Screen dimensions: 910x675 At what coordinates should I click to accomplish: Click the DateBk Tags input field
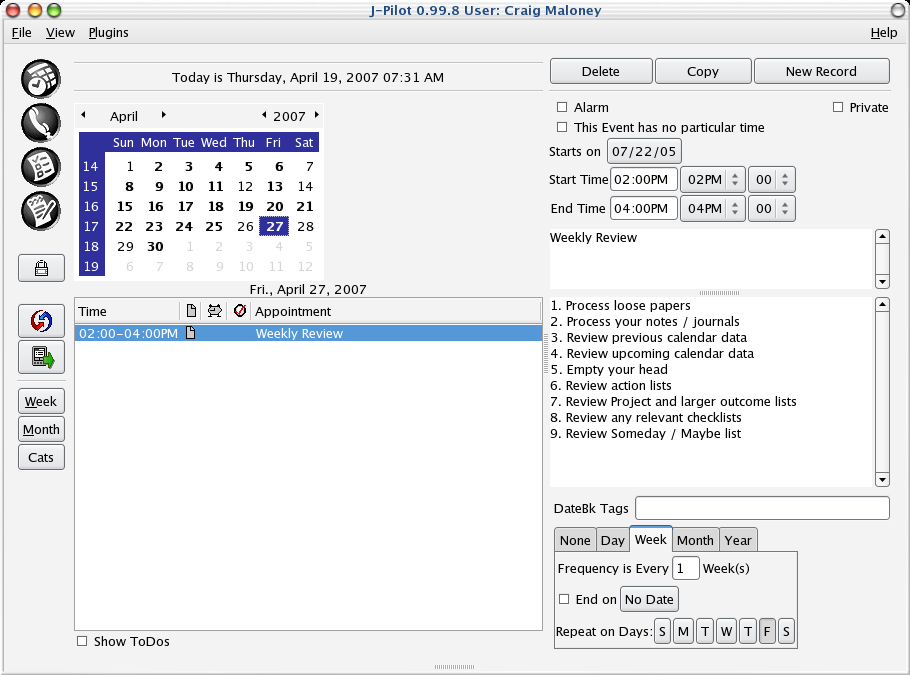point(761,508)
